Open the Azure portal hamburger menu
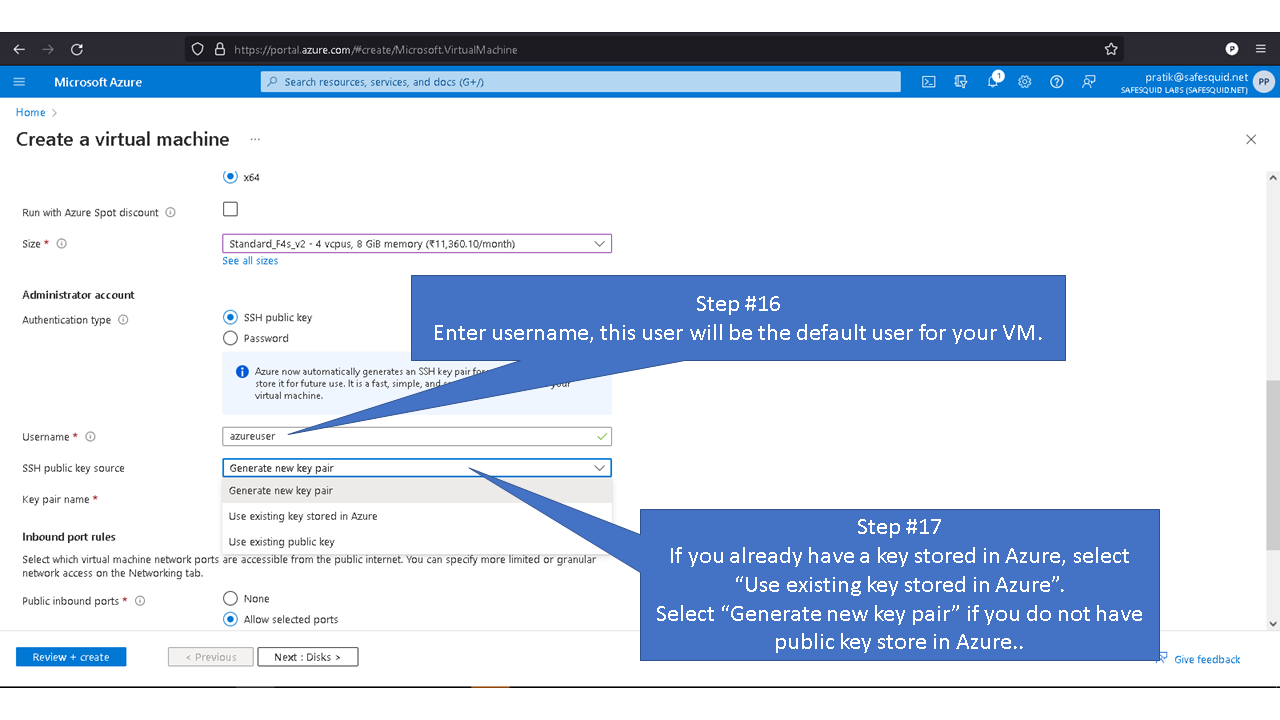This screenshot has height=720, width=1280. pyautogui.click(x=19, y=82)
